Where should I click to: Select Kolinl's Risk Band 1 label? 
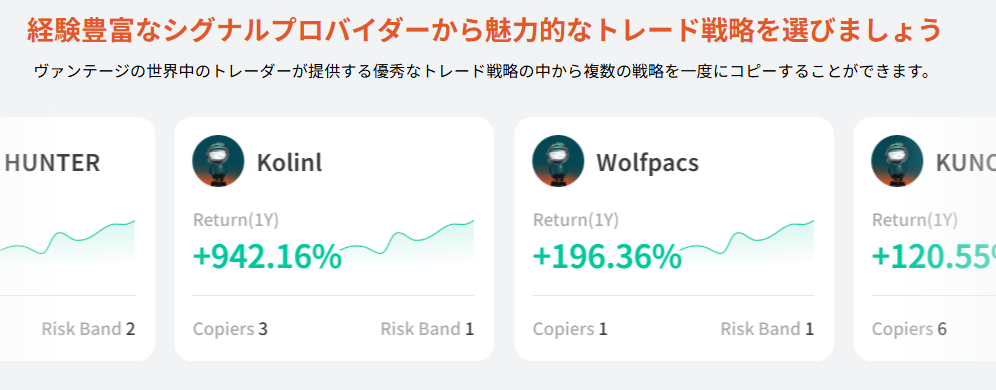coord(427,329)
